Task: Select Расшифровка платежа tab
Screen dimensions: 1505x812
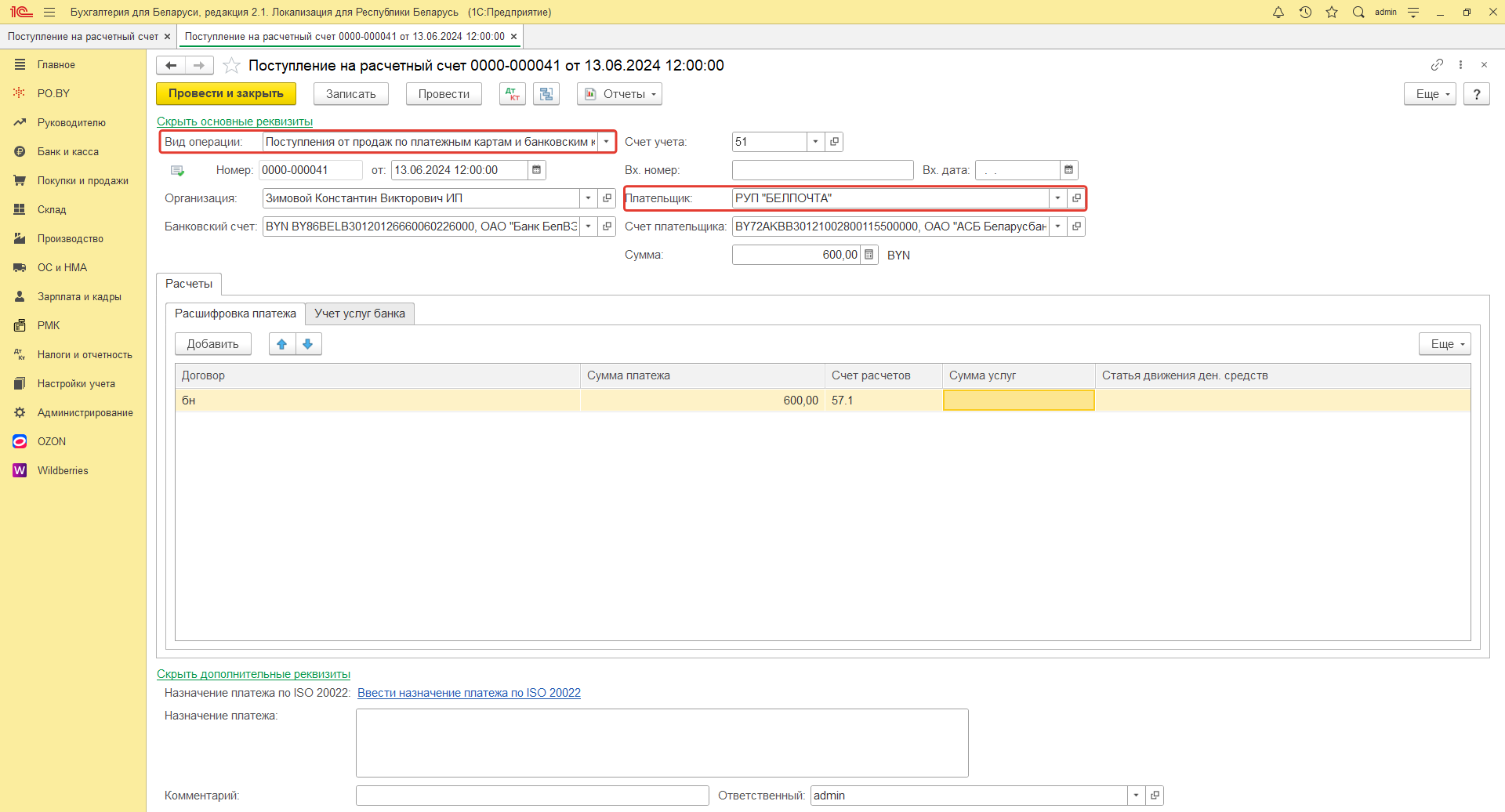Action: 235,314
